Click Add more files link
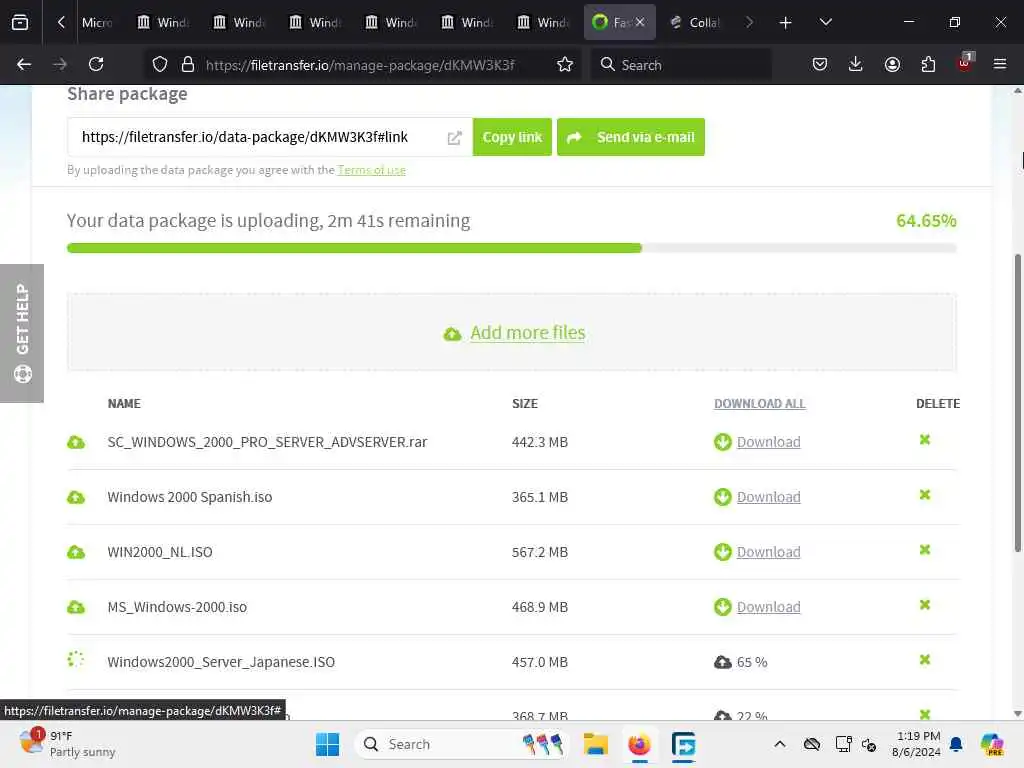This screenshot has height=768, width=1024. [x=528, y=332]
